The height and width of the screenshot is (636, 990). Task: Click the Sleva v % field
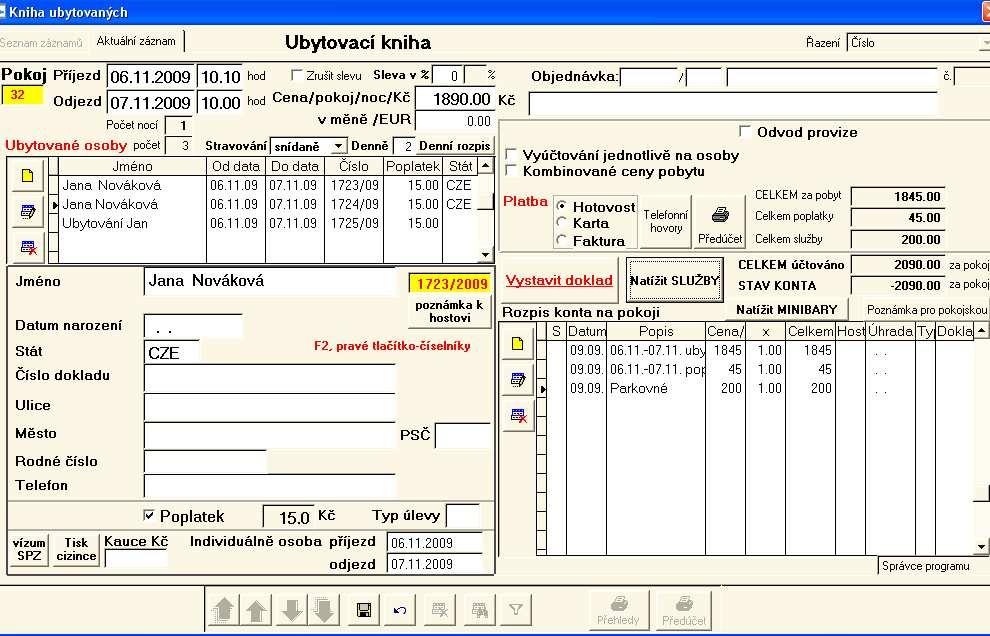(x=448, y=75)
